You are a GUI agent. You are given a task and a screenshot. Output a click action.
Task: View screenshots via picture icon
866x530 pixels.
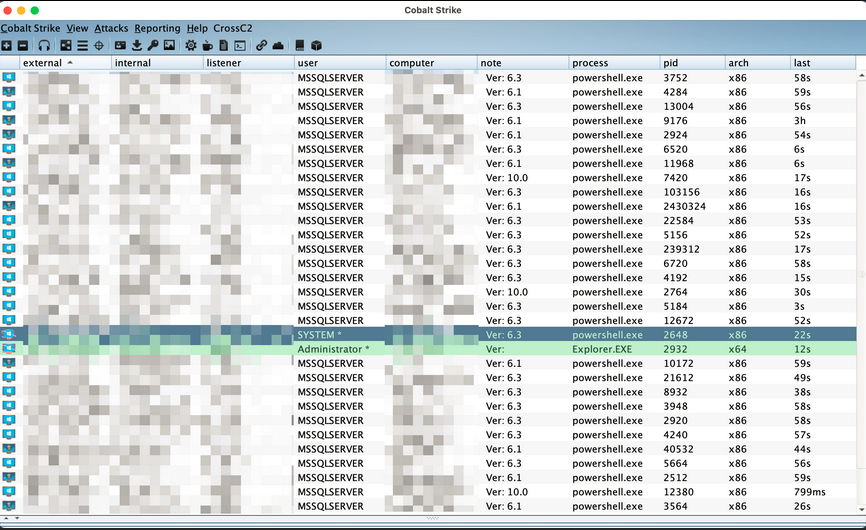pyautogui.click(x=170, y=45)
